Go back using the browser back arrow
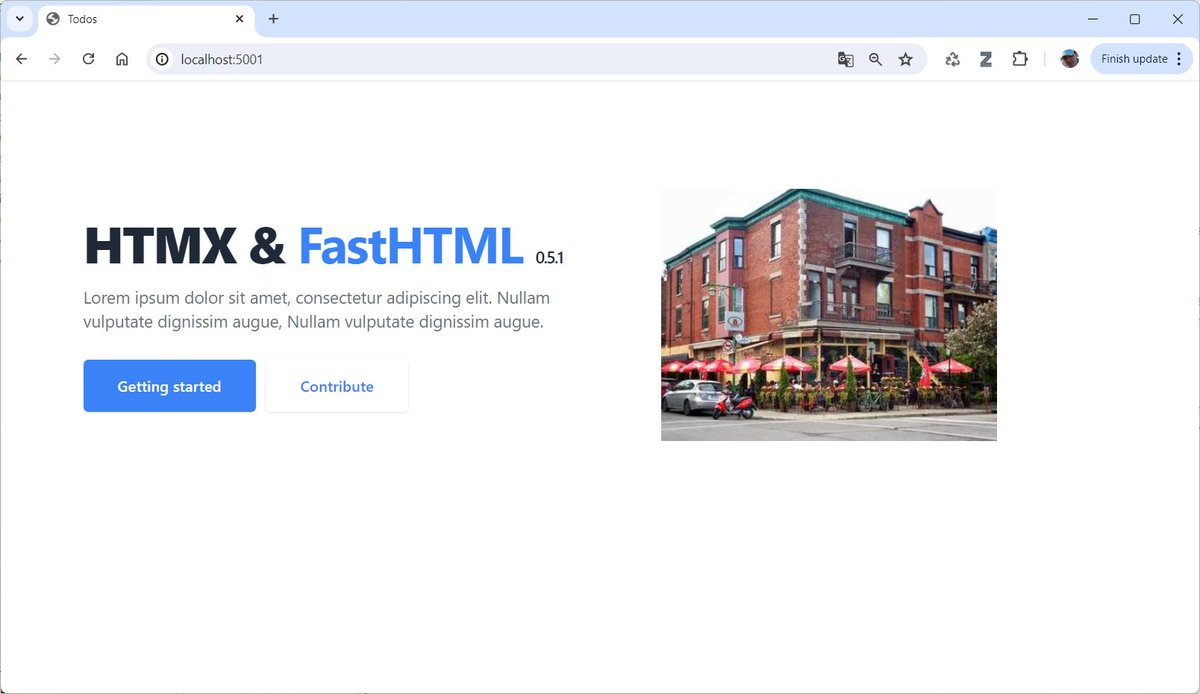Image resolution: width=1200 pixels, height=694 pixels. tap(21, 59)
